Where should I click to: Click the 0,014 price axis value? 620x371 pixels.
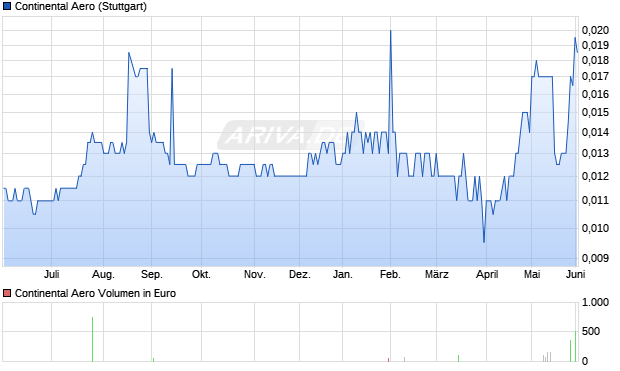coord(595,132)
